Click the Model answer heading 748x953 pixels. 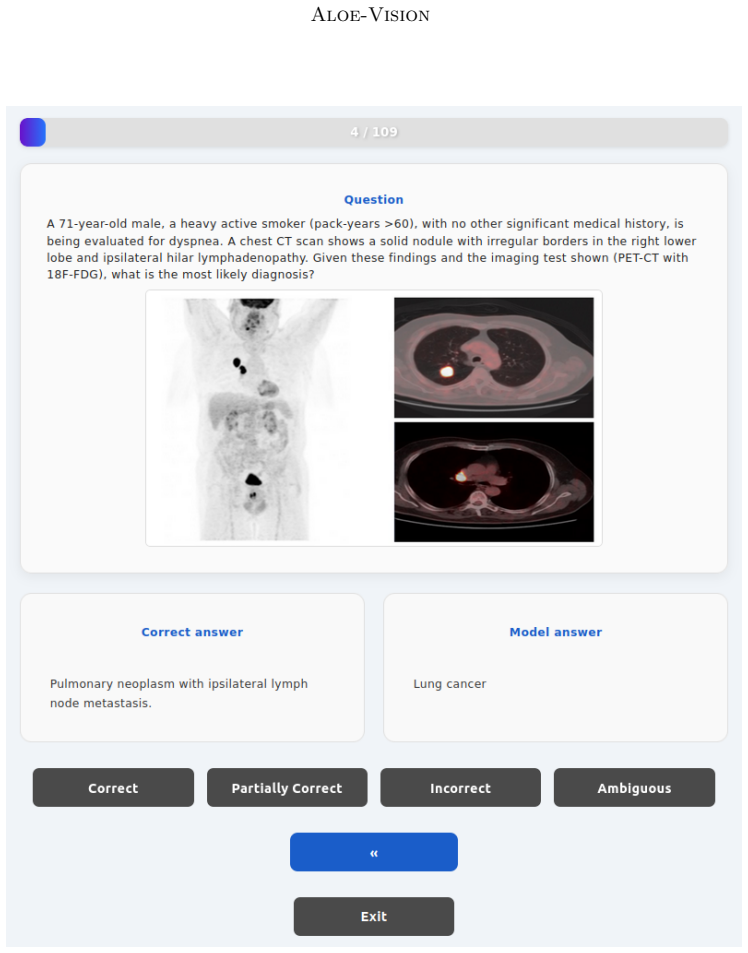pyautogui.click(x=555, y=632)
